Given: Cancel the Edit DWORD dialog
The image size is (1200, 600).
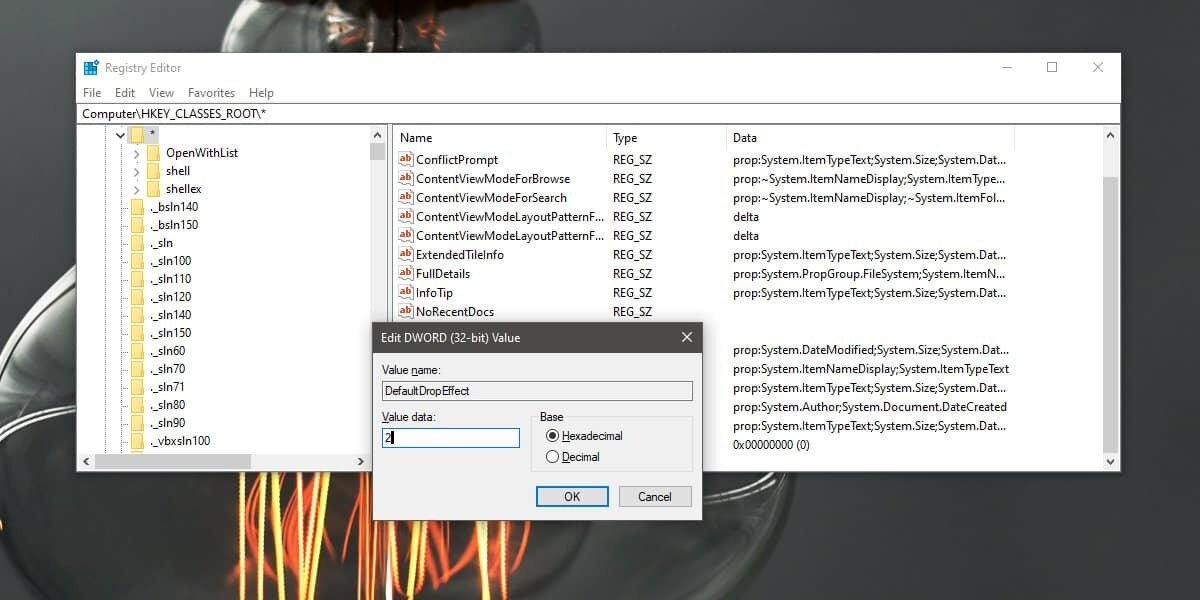Looking at the screenshot, I should click(x=655, y=496).
